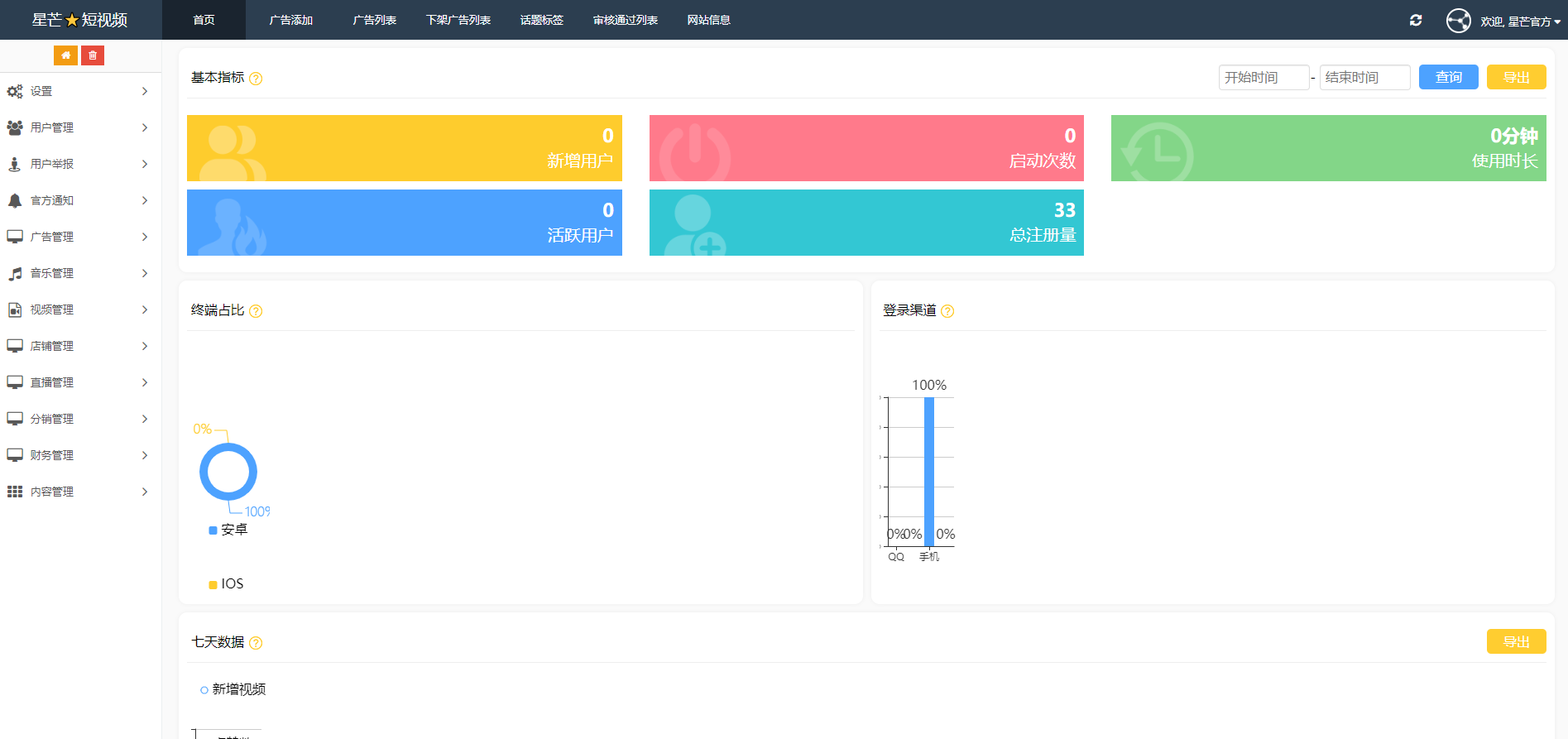Click the user avatar icon in header
This screenshot has width=1568, height=739.
coord(1459,21)
